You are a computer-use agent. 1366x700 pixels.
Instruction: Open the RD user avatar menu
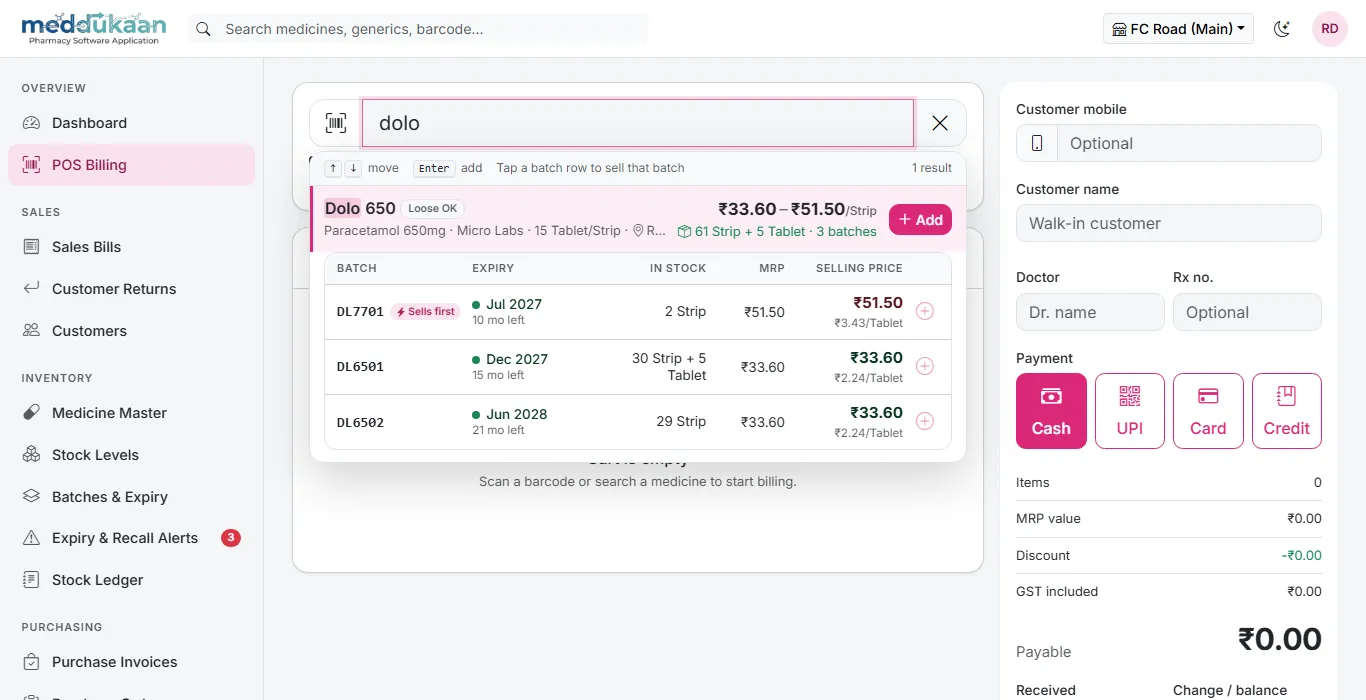click(x=1330, y=29)
